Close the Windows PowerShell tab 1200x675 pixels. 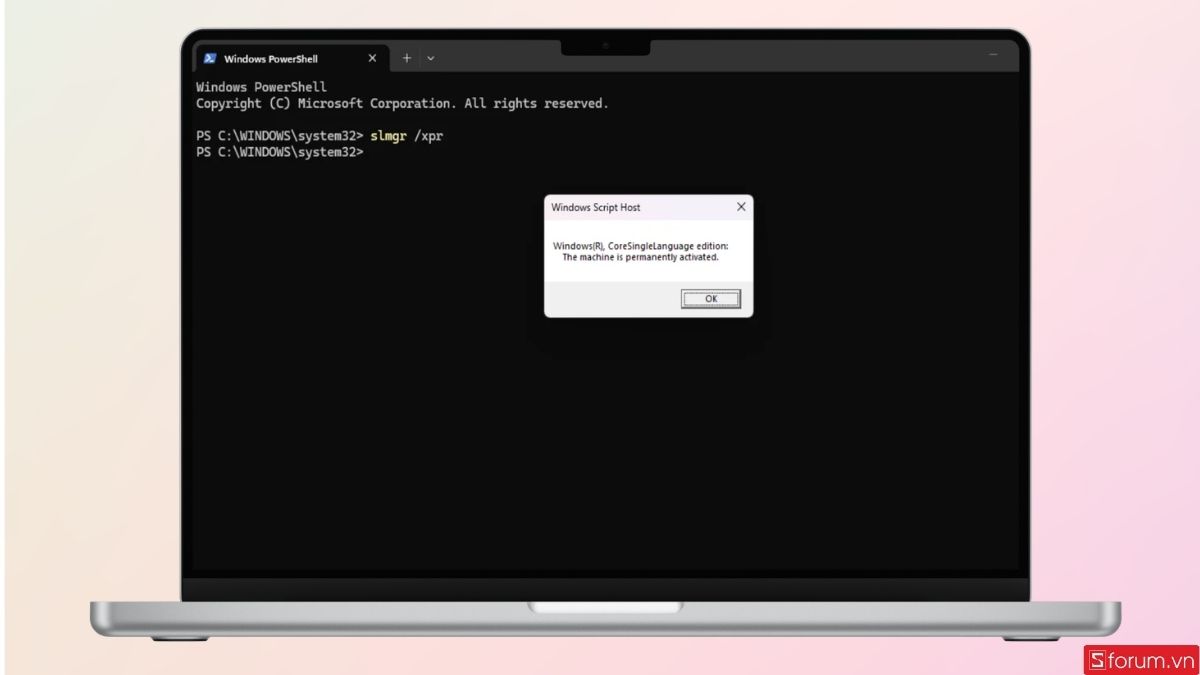[x=373, y=58]
